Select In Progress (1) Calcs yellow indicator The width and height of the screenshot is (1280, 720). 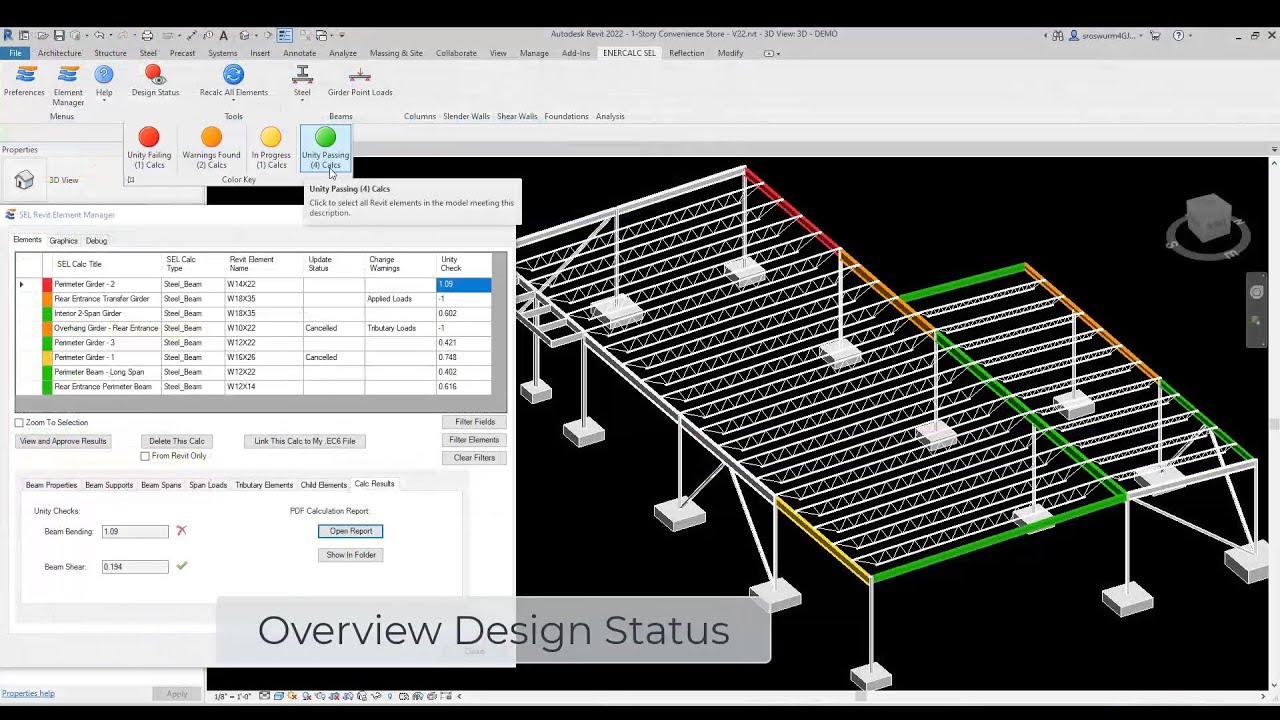(271, 148)
